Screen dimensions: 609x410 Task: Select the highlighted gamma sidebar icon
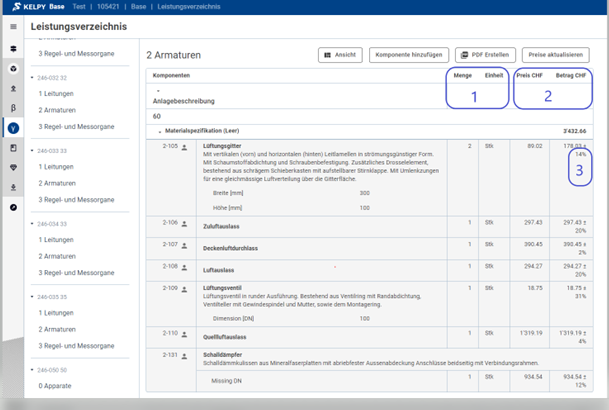pos(13,127)
